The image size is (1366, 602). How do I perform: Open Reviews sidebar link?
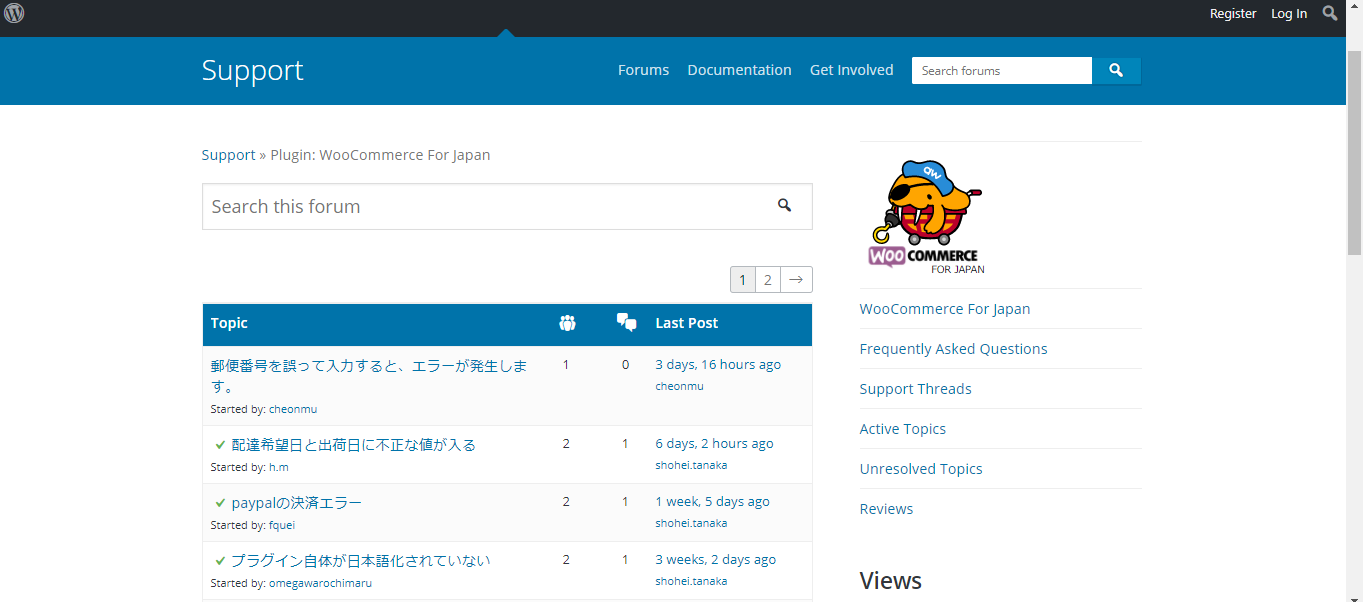(x=886, y=509)
